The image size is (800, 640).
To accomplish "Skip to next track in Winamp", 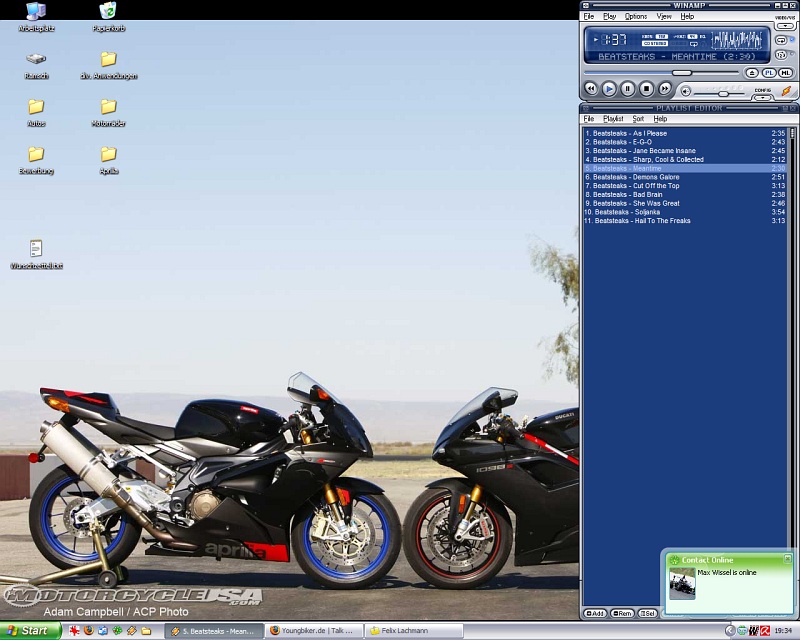I will pyautogui.click(x=664, y=89).
